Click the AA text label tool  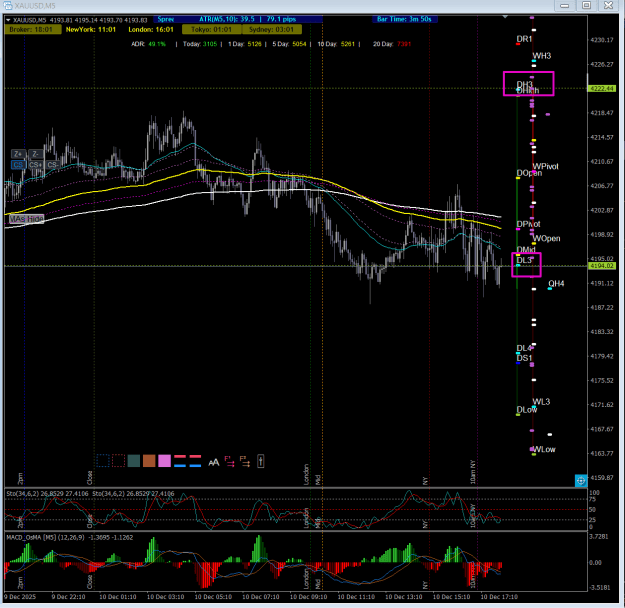coord(214,462)
